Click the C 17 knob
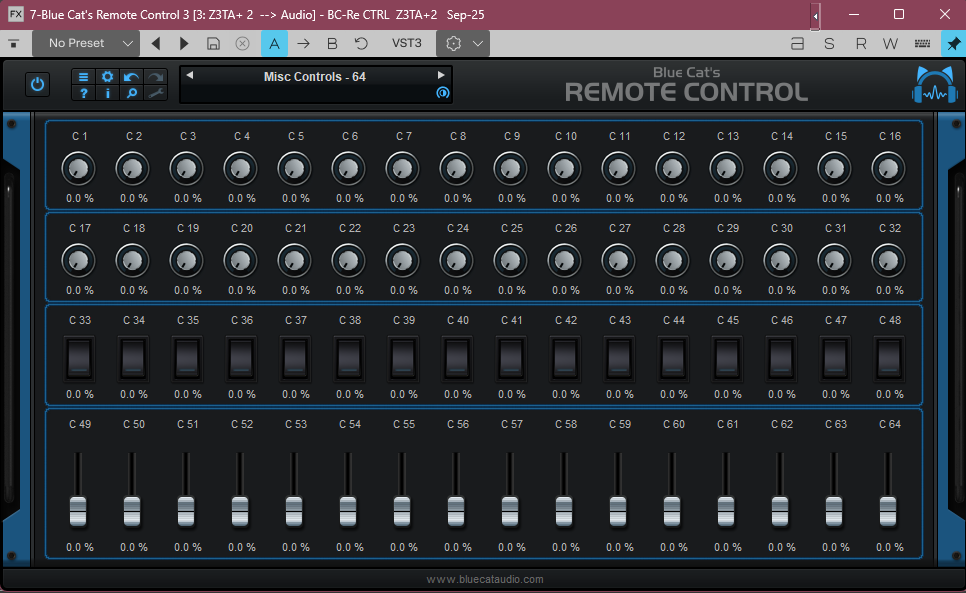966x593 pixels. tap(78, 260)
